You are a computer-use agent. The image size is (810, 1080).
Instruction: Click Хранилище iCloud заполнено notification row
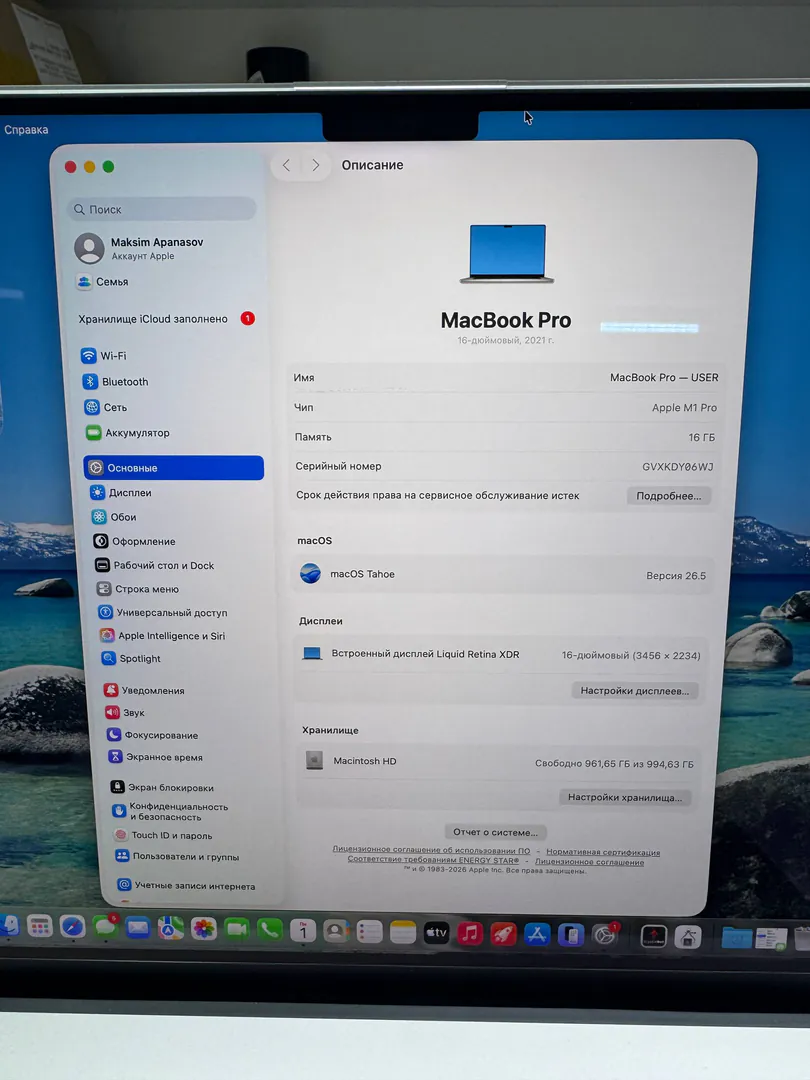pyautogui.click(x=167, y=319)
